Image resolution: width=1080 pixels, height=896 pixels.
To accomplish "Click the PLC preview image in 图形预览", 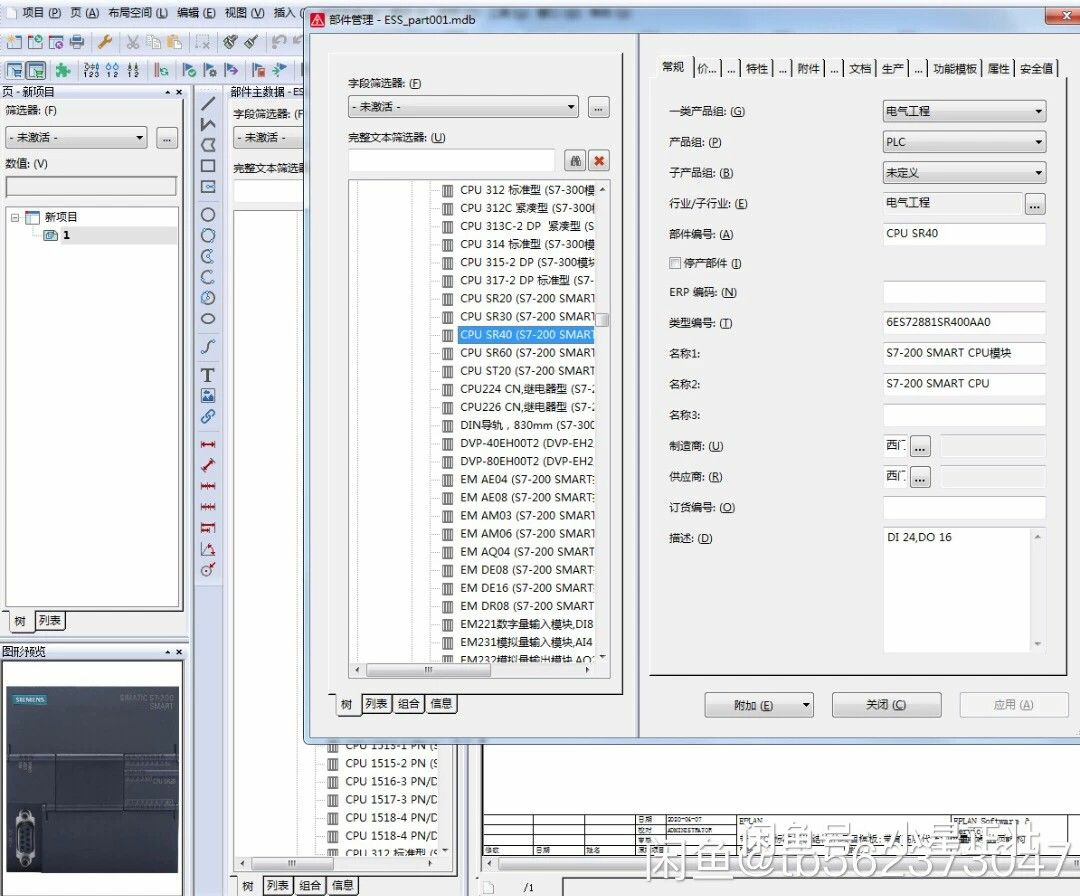I will (x=93, y=779).
